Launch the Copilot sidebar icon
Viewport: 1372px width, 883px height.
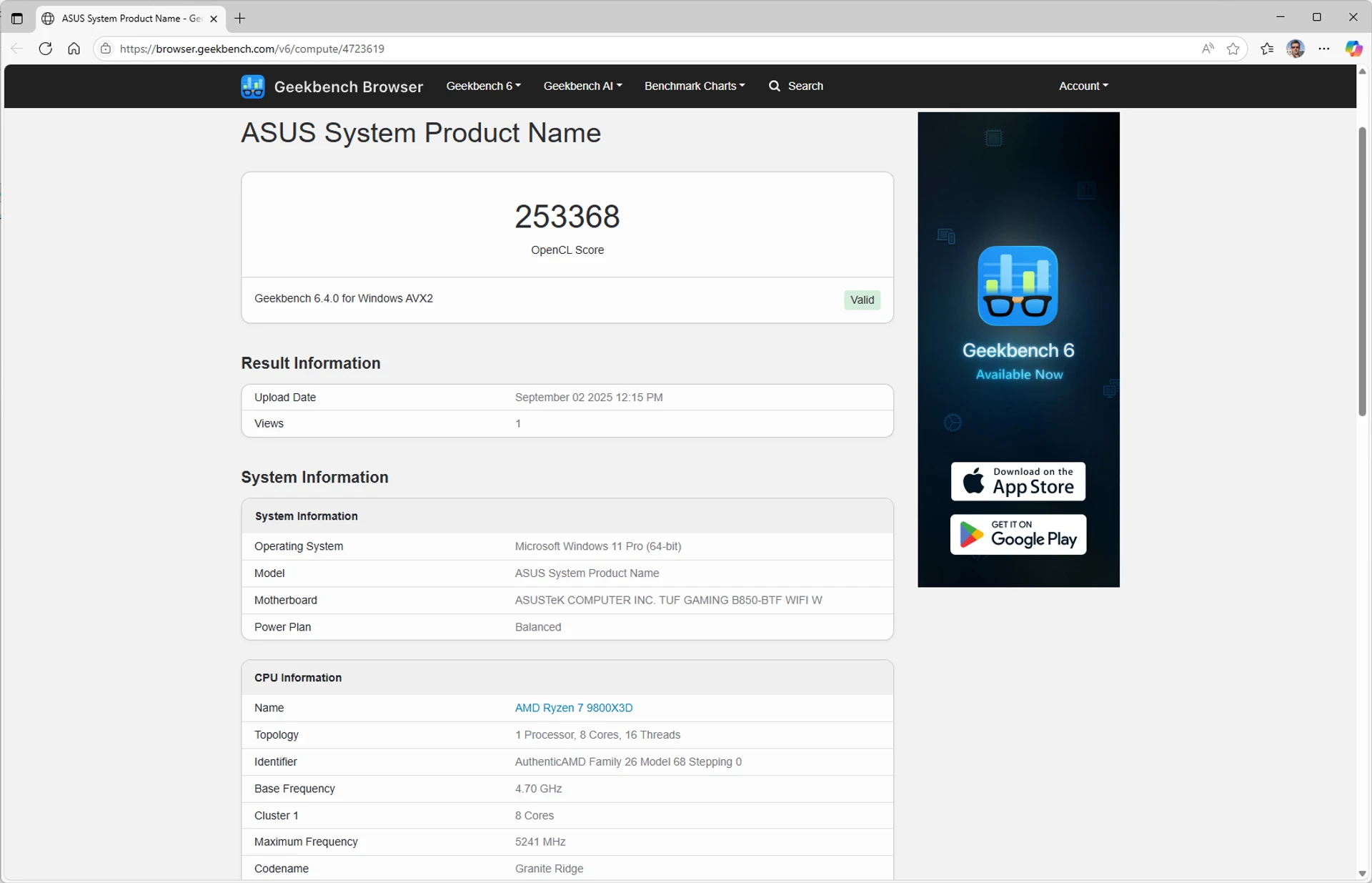(1353, 49)
